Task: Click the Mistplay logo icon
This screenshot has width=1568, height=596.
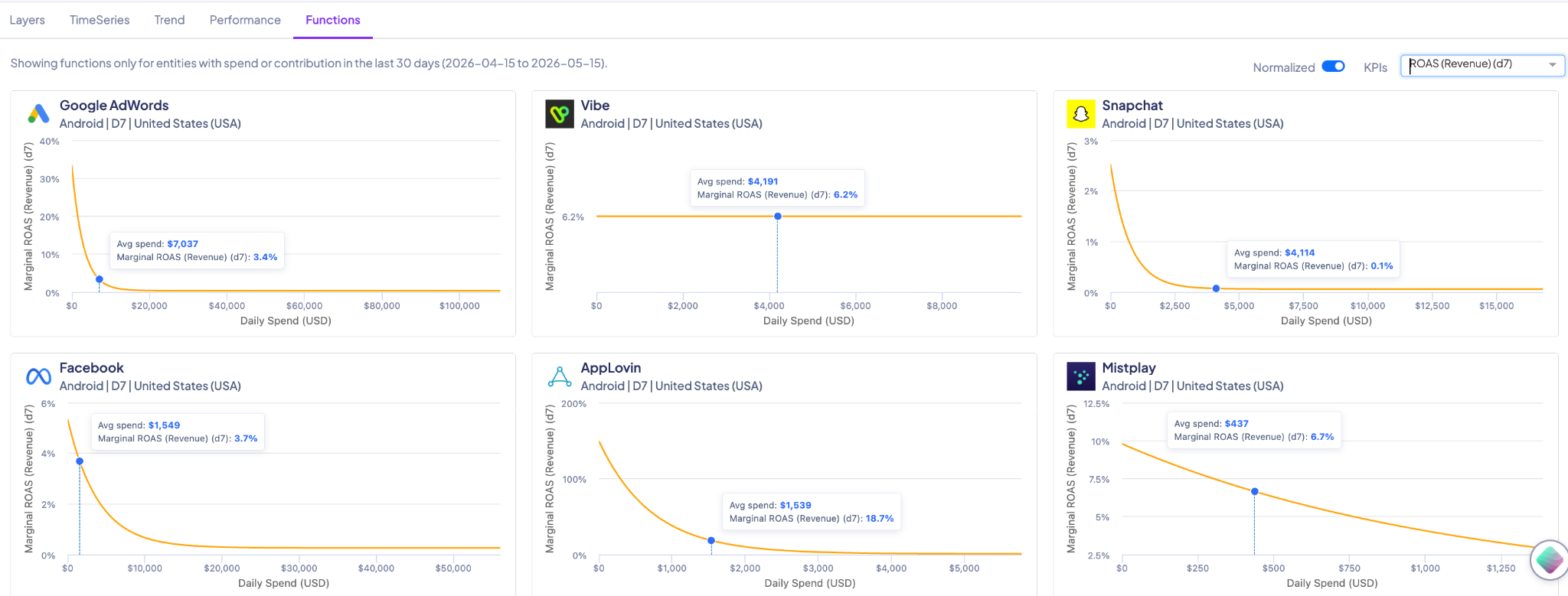Action: pyautogui.click(x=1081, y=376)
